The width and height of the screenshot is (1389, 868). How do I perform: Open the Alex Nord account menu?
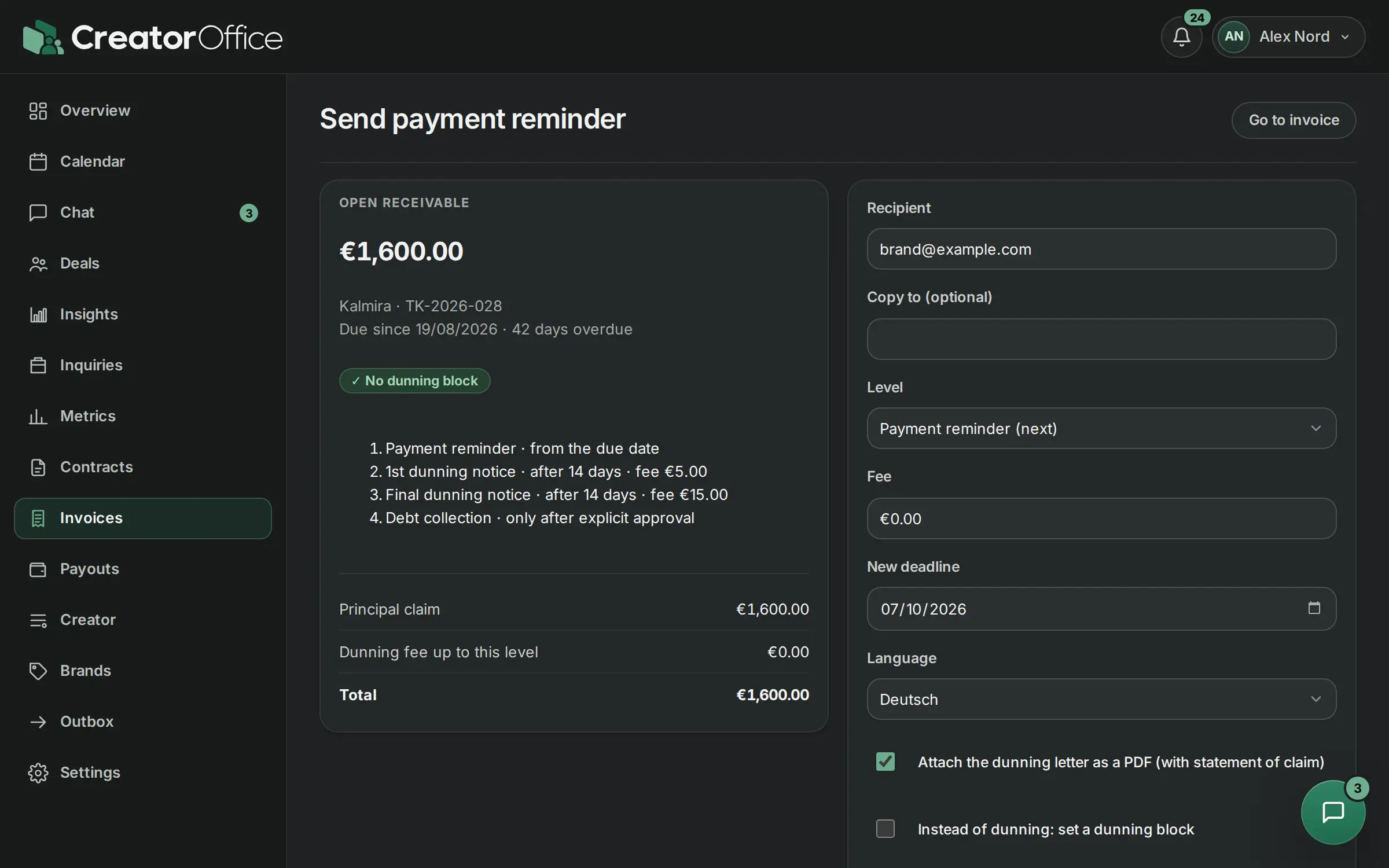pos(1289,37)
